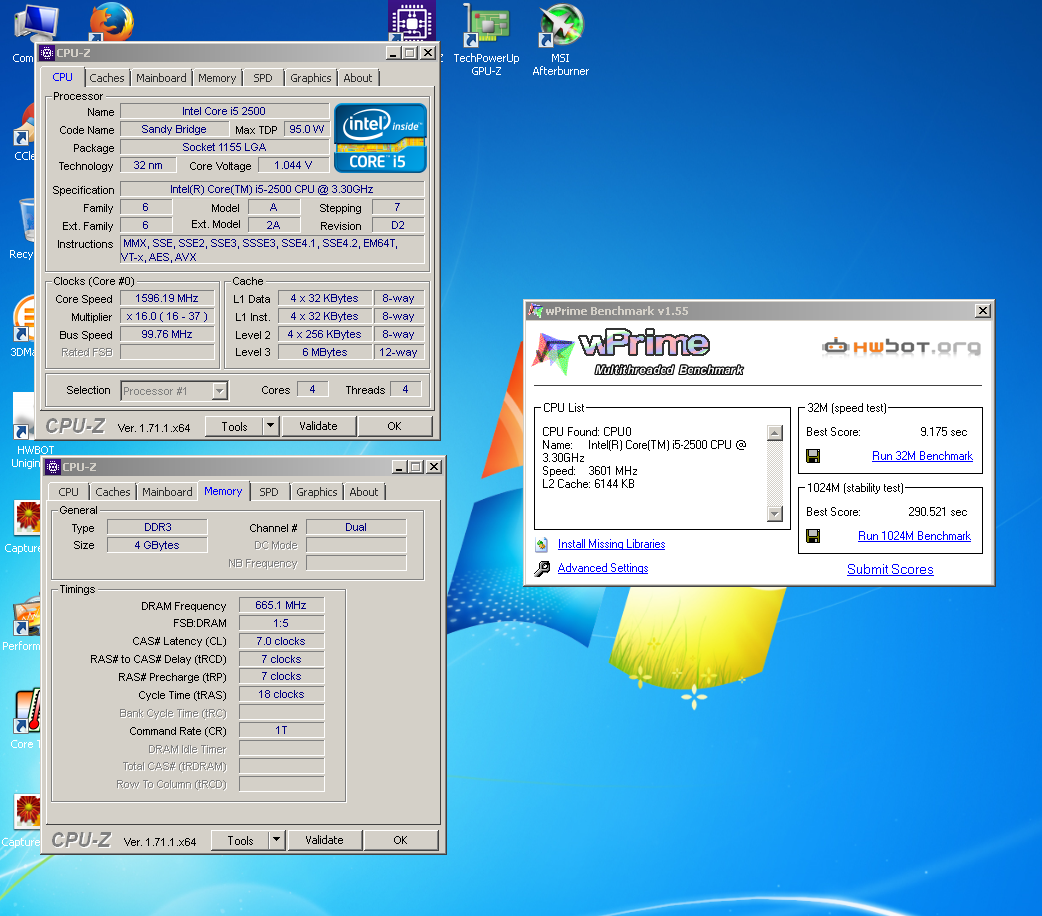The image size is (1042, 916).
Task: Select Graphics tab in bottom CPU-Z window
Action: pos(316,492)
